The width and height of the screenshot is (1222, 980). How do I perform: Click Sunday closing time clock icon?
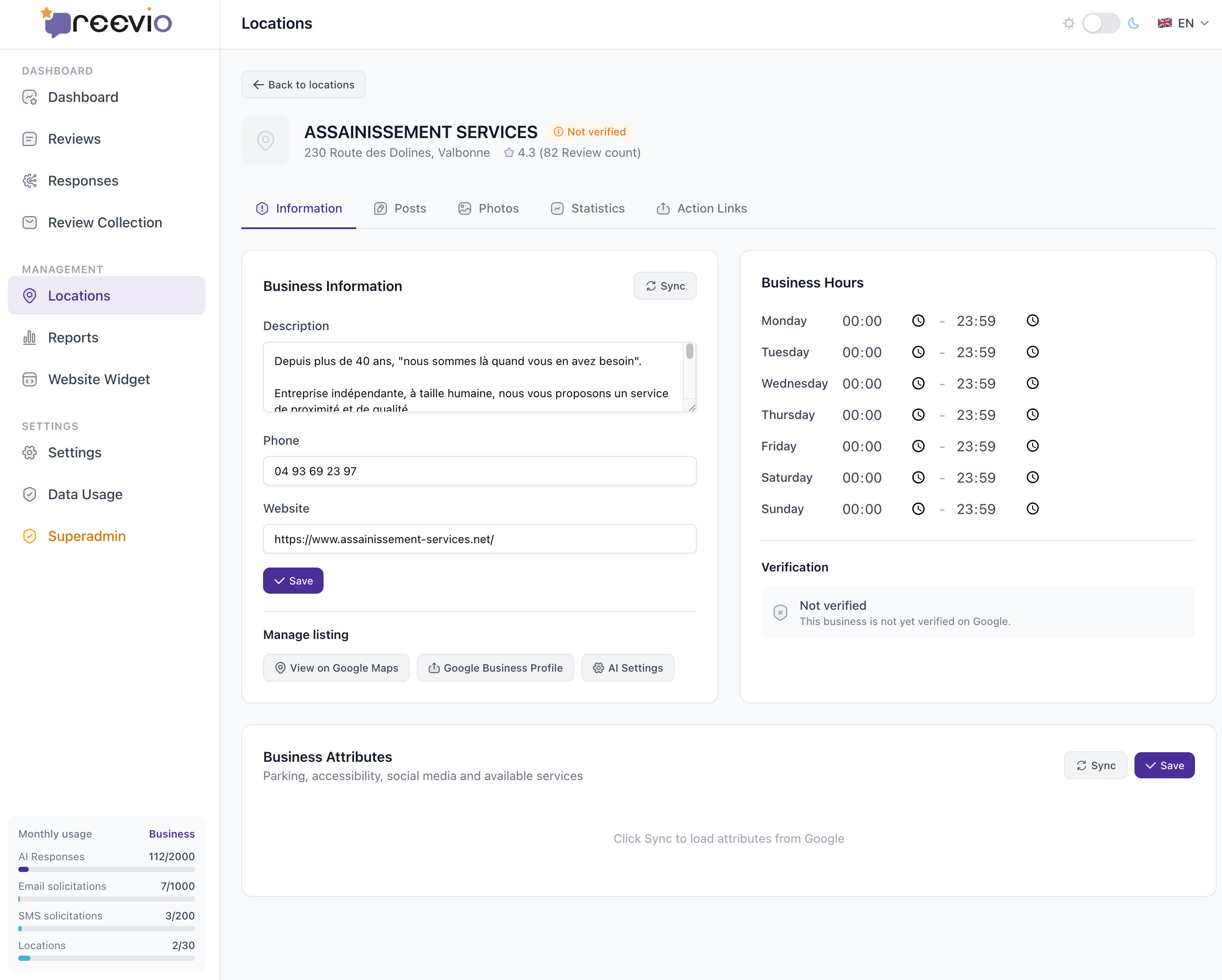click(x=1032, y=509)
